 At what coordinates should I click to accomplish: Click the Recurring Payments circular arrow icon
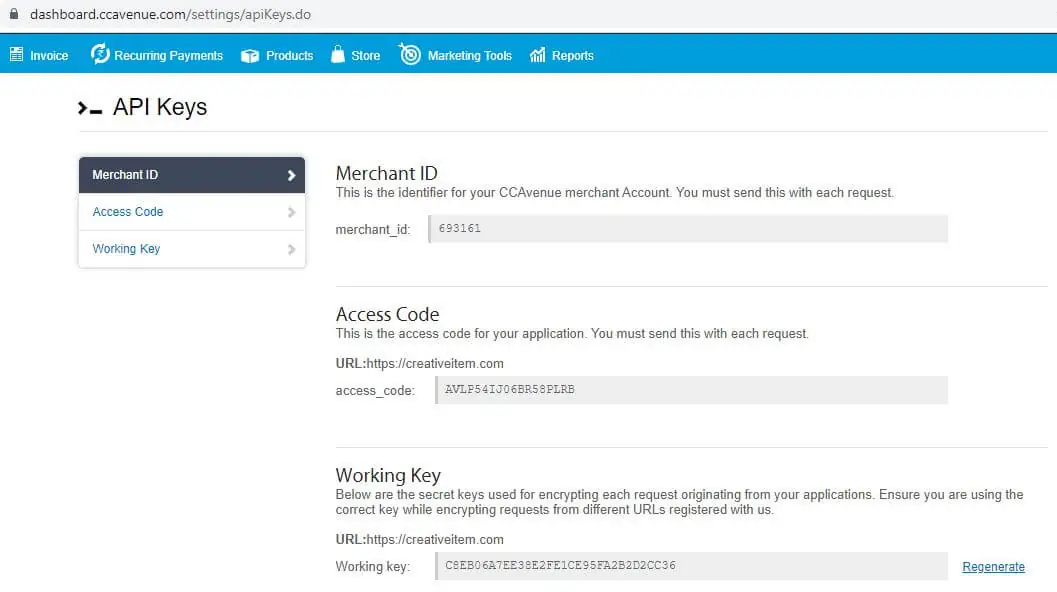pos(100,55)
